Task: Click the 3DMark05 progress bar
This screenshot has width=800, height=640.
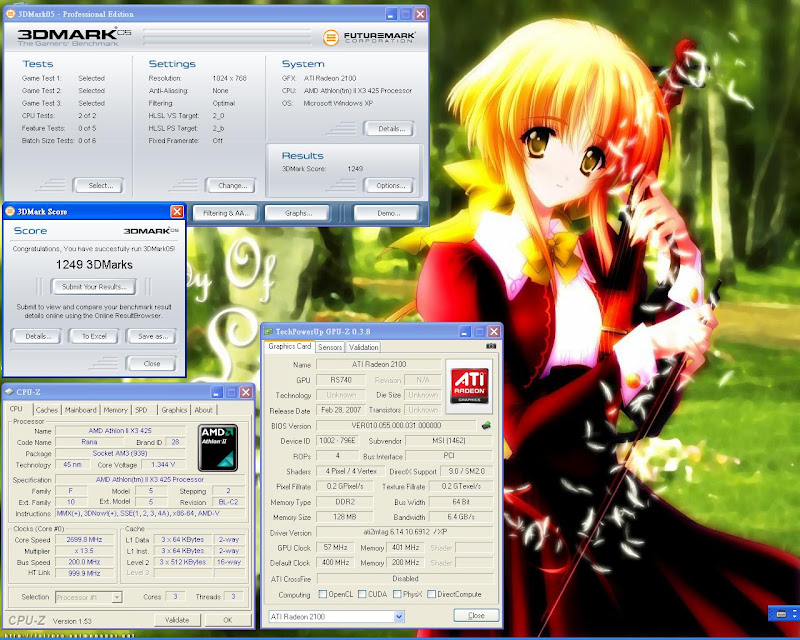Action: (x=228, y=37)
